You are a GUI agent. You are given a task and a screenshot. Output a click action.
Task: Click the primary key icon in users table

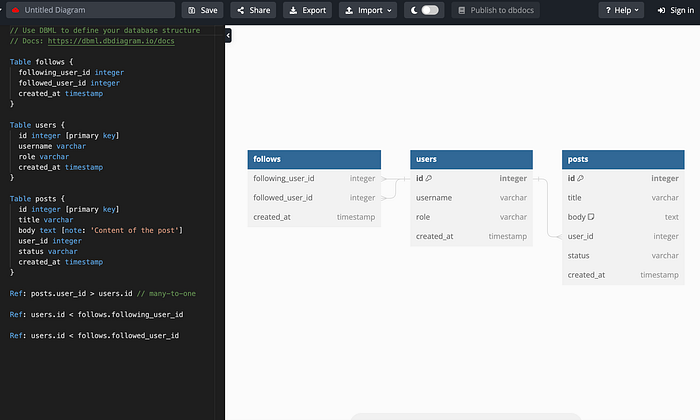(x=429, y=178)
